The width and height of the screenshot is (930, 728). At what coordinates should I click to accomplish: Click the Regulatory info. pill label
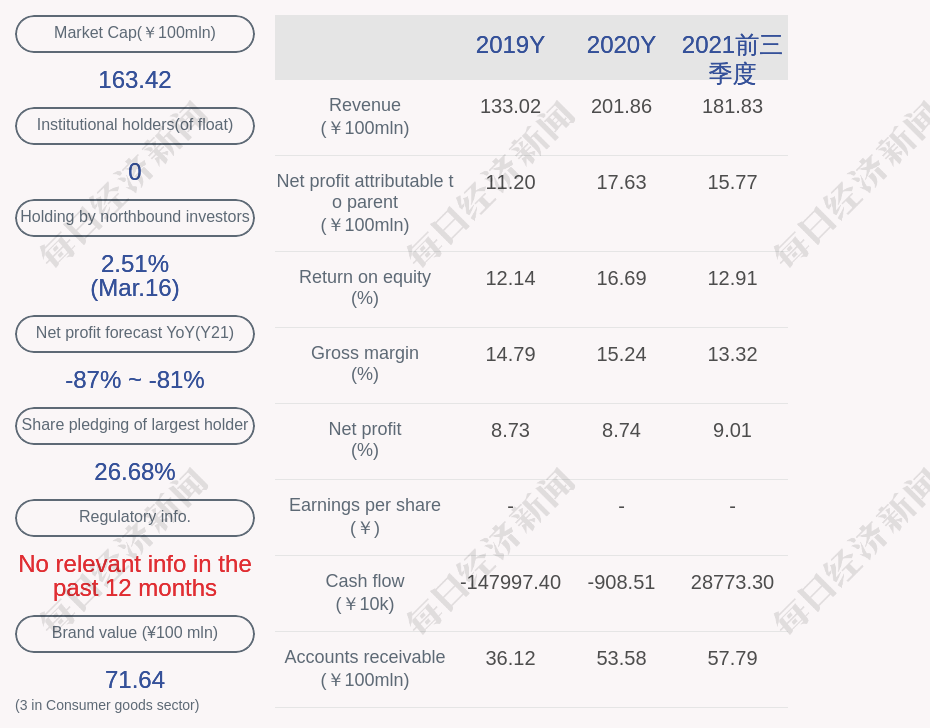[x=135, y=517]
